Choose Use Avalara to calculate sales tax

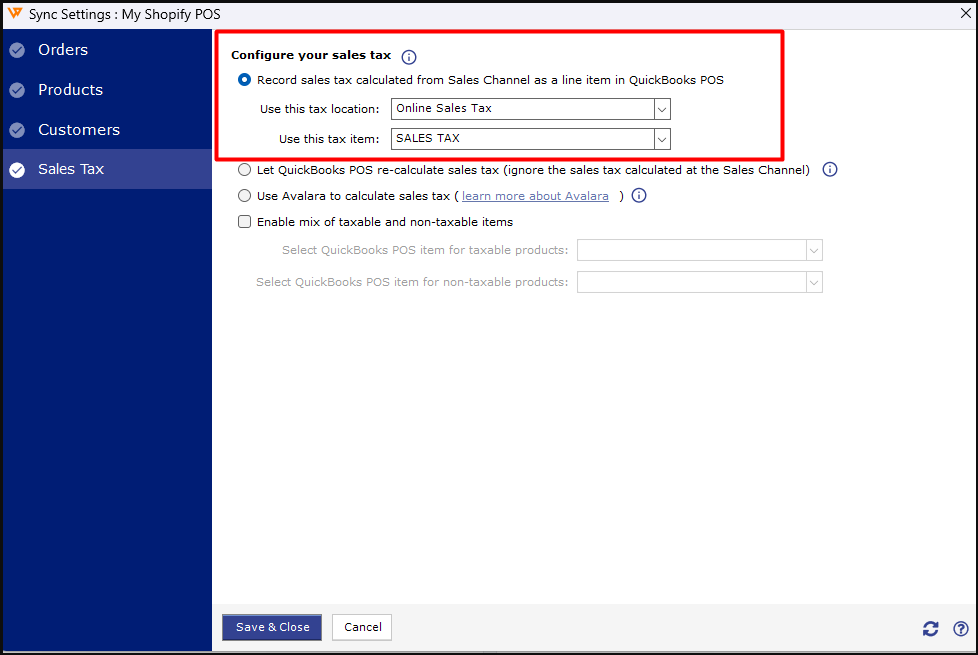245,196
